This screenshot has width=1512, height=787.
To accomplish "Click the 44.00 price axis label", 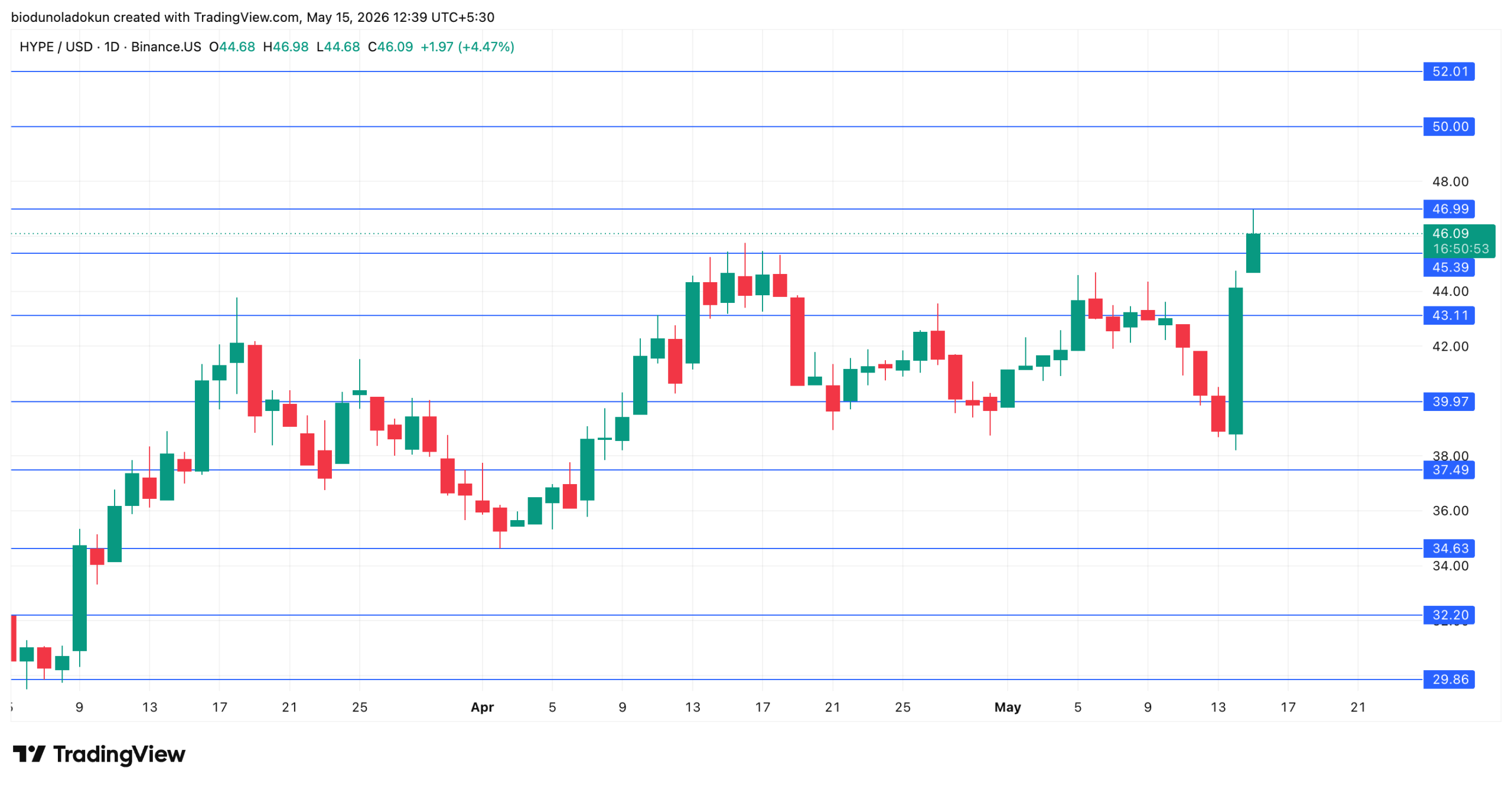I will pyautogui.click(x=1450, y=291).
